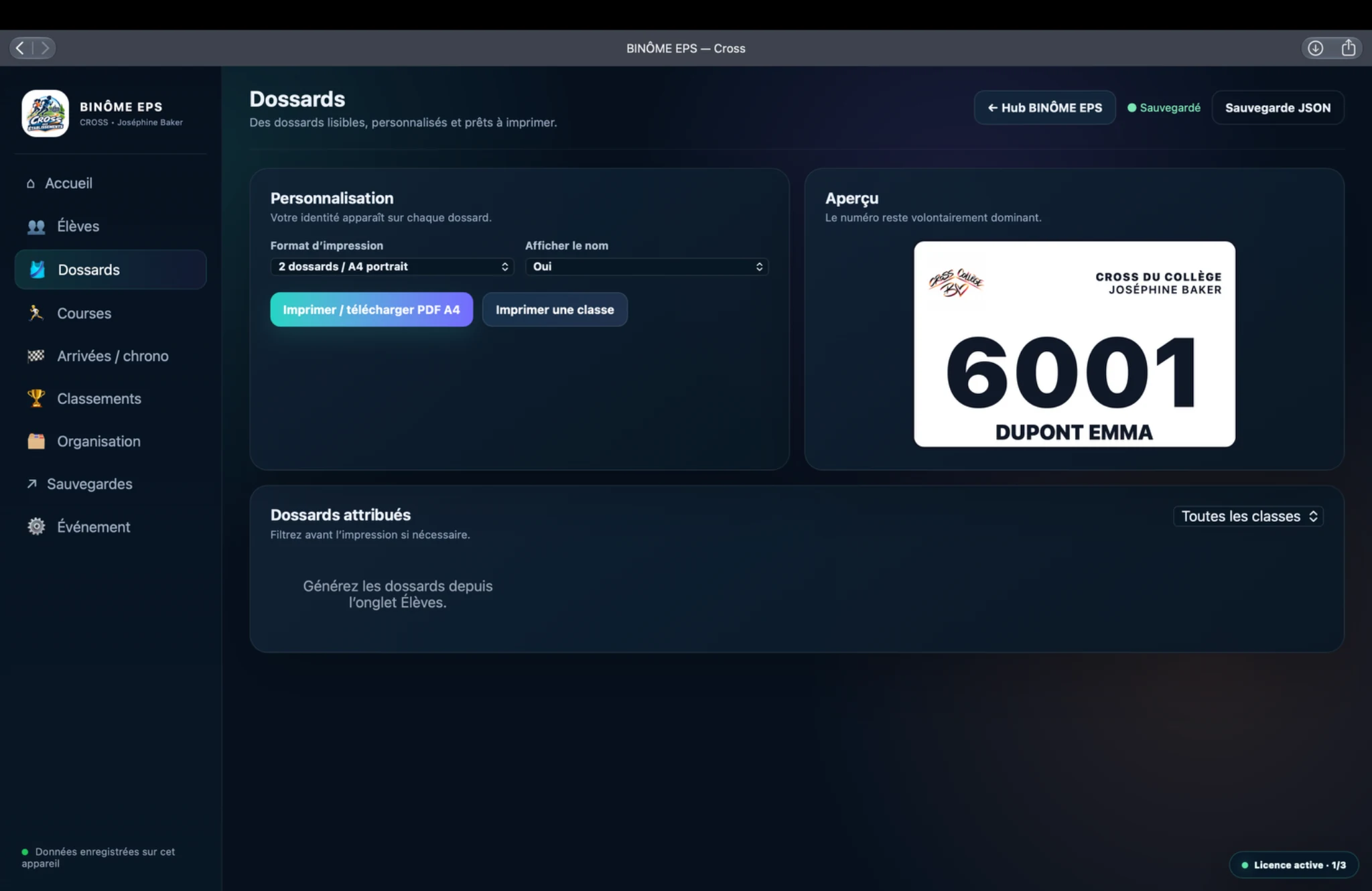Image resolution: width=1372 pixels, height=891 pixels.
Task: Click the Classements trophy icon
Action: click(x=36, y=399)
